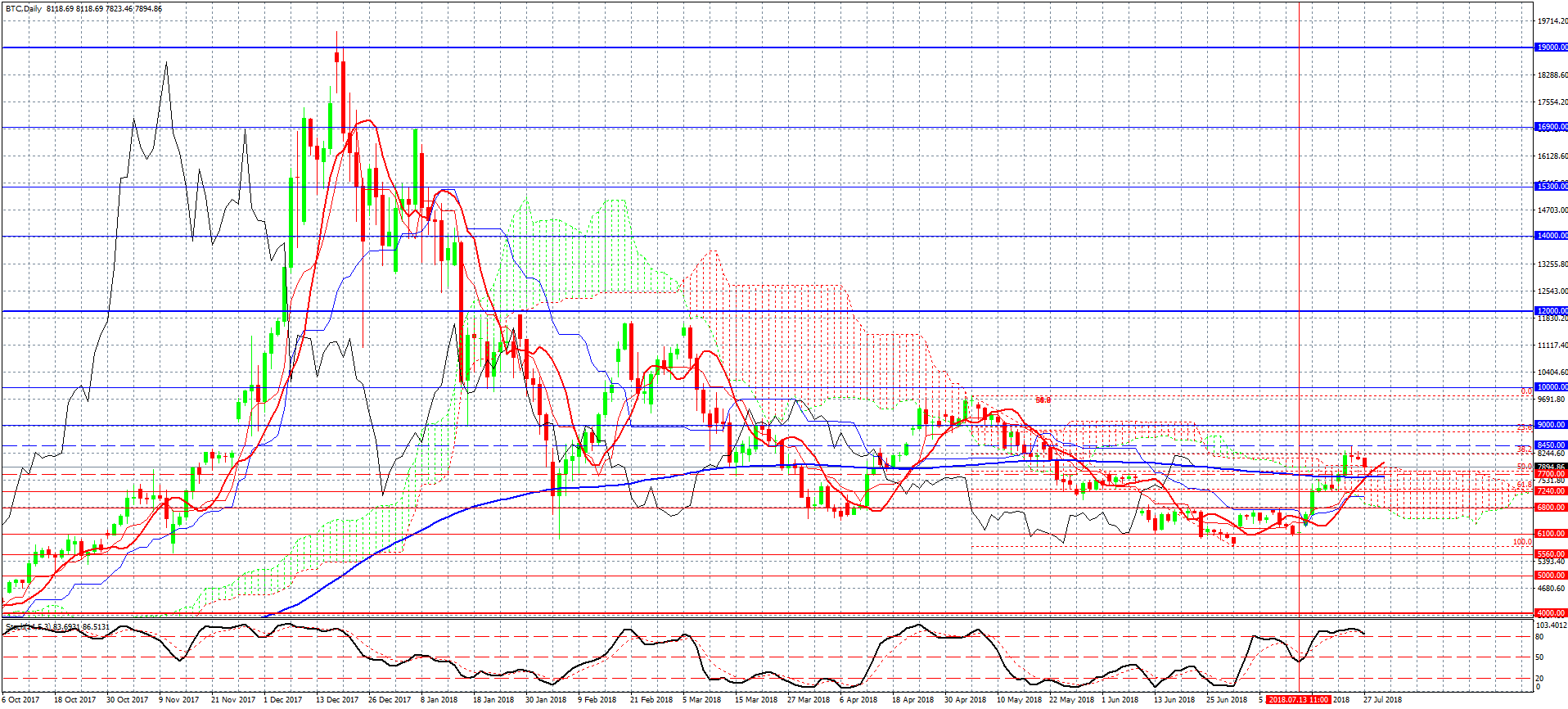Click the 9 Nov 2017 date label
The image size is (1568, 709).
point(179,700)
